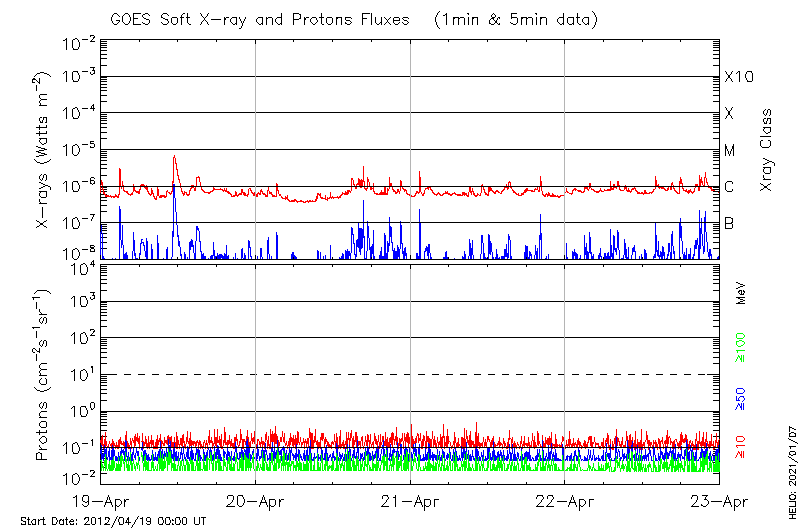Image resolution: width=800 pixels, height=530 pixels.
Task: Click the tallest red X-ray flare peak on 19-Apr
Action: pyautogui.click(x=174, y=156)
